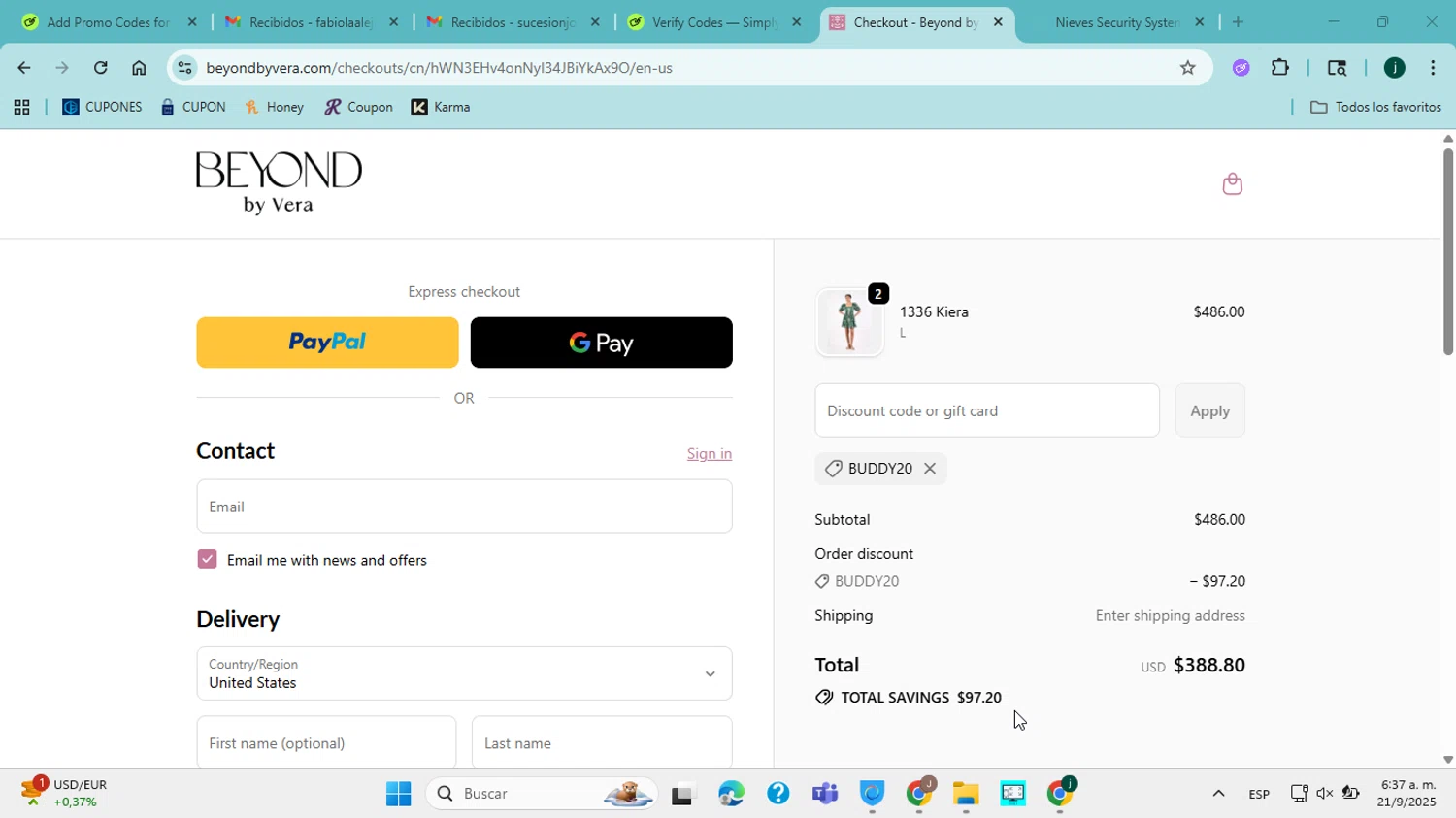Screen dimensions: 1456x818
Task: Open Get Help app from taskbar
Action: (x=778, y=794)
